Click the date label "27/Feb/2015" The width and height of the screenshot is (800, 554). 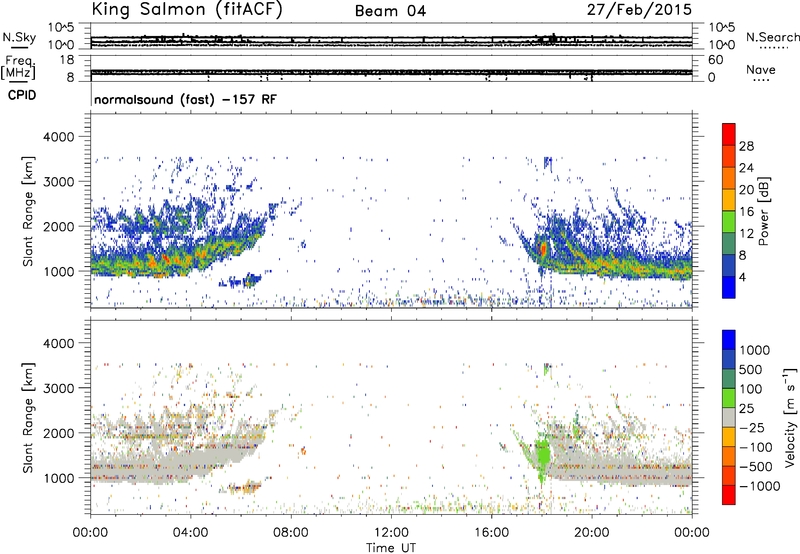tap(639, 9)
